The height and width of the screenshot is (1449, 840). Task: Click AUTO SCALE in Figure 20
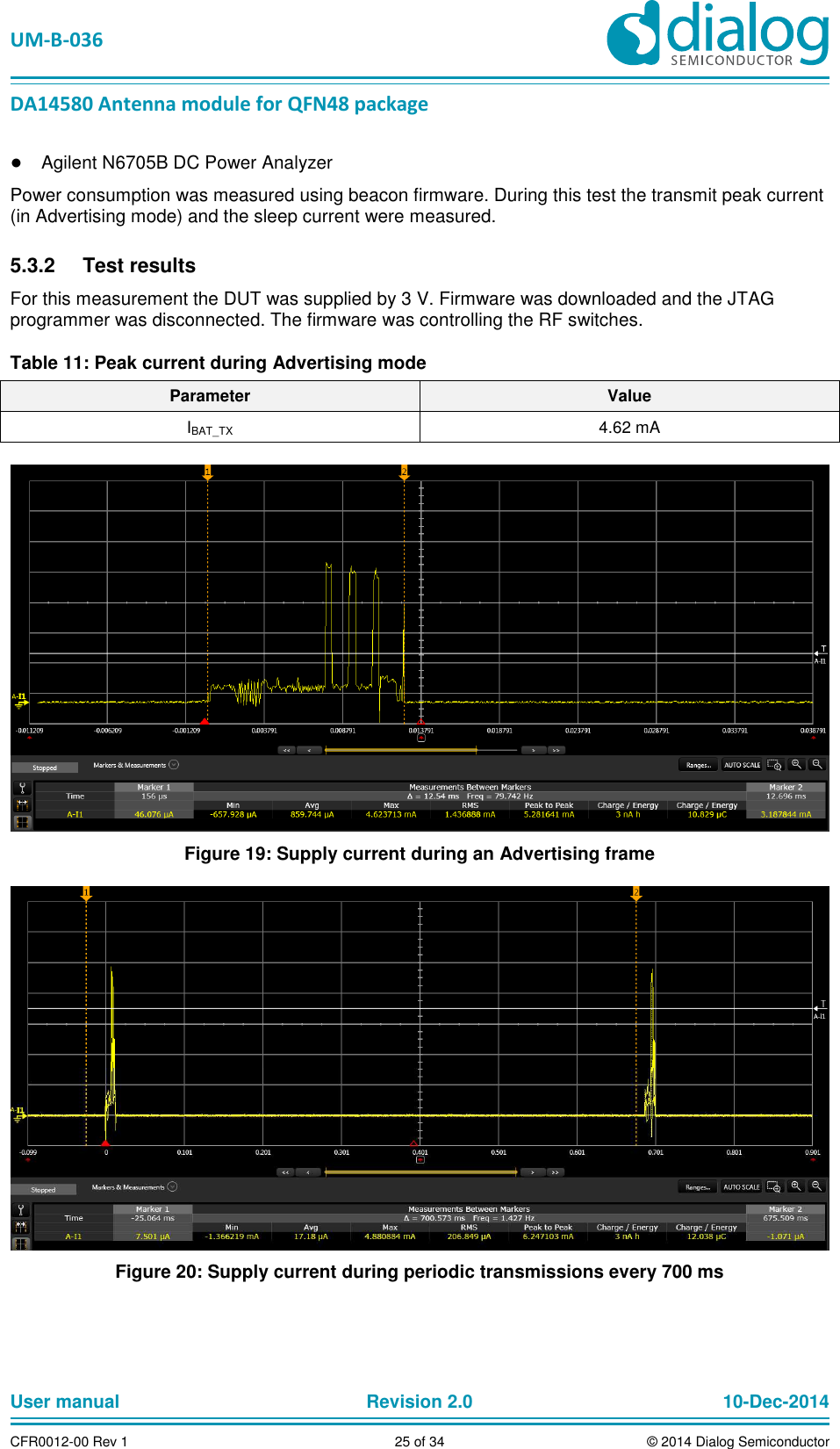point(741,1187)
